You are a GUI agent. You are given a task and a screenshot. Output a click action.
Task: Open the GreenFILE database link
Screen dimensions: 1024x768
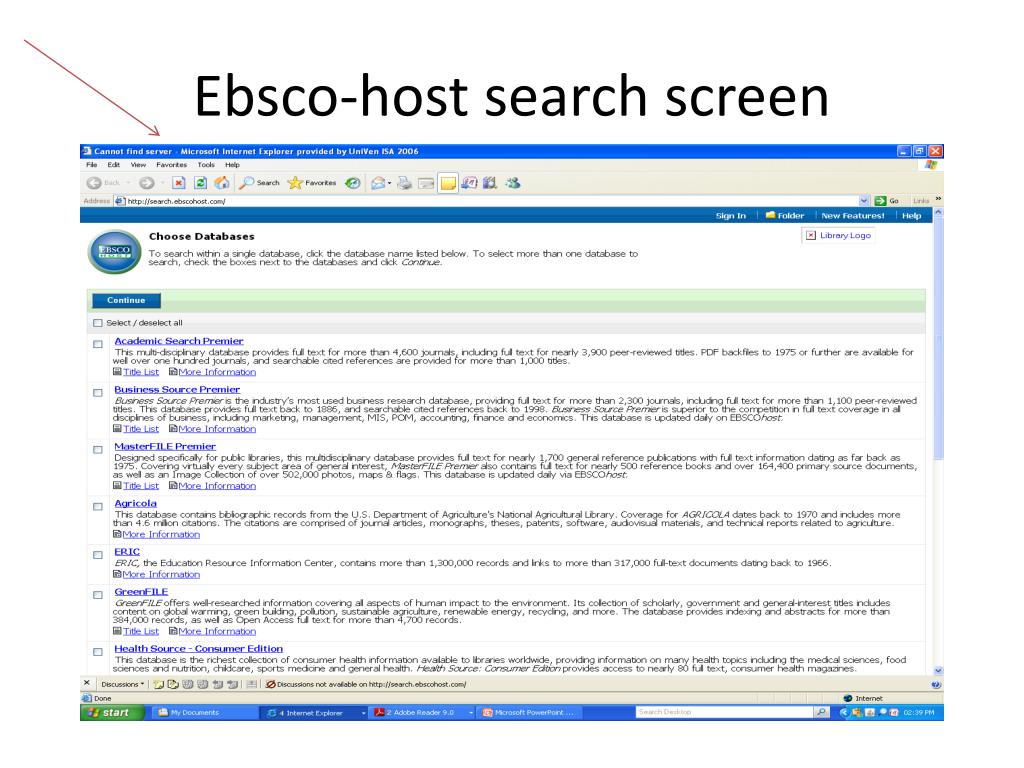tap(141, 592)
